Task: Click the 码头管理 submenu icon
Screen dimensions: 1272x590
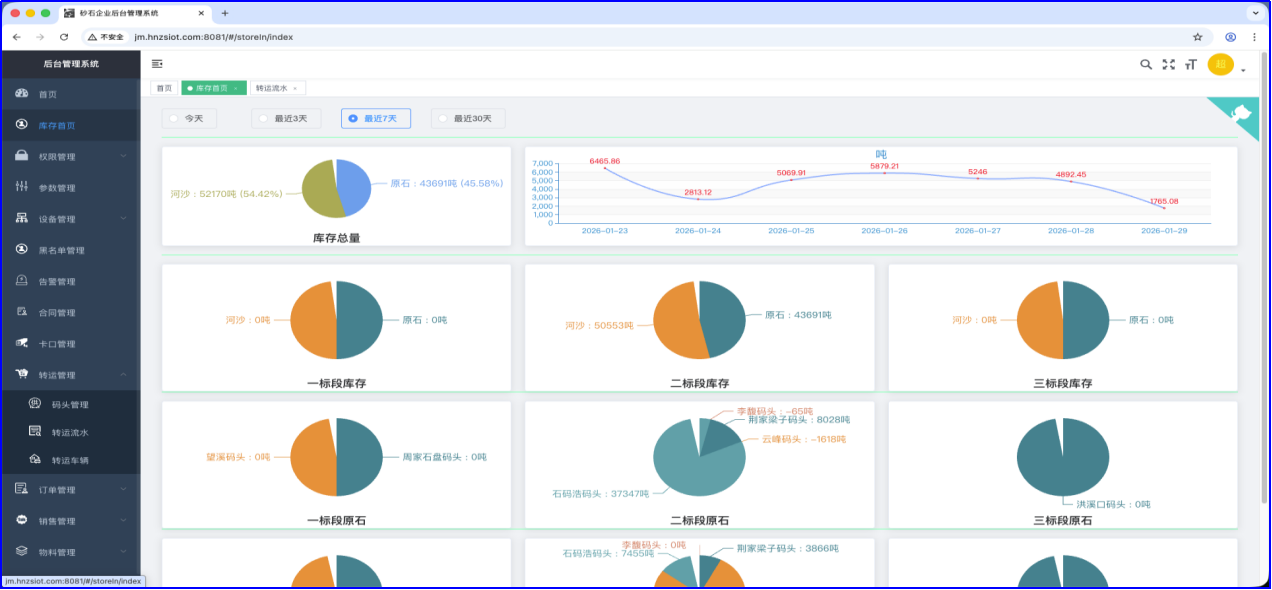Action: tap(34, 404)
